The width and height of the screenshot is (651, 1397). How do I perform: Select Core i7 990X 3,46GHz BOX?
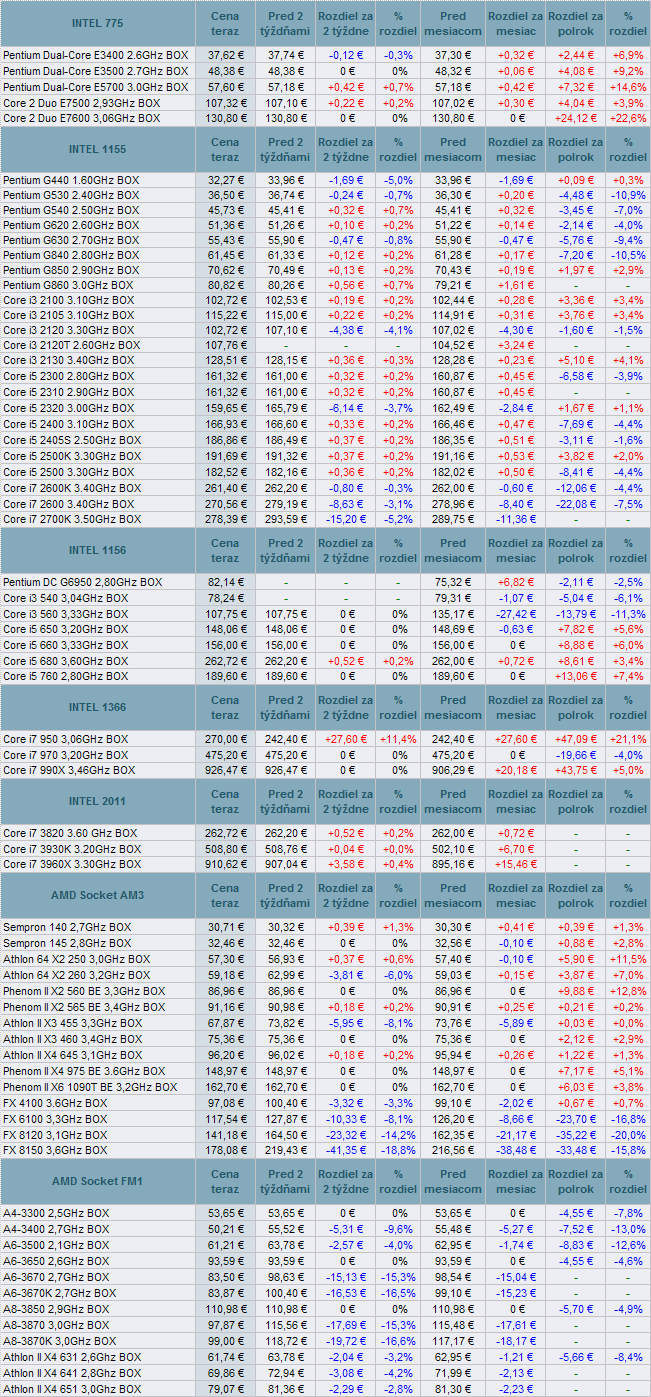coord(68,770)
